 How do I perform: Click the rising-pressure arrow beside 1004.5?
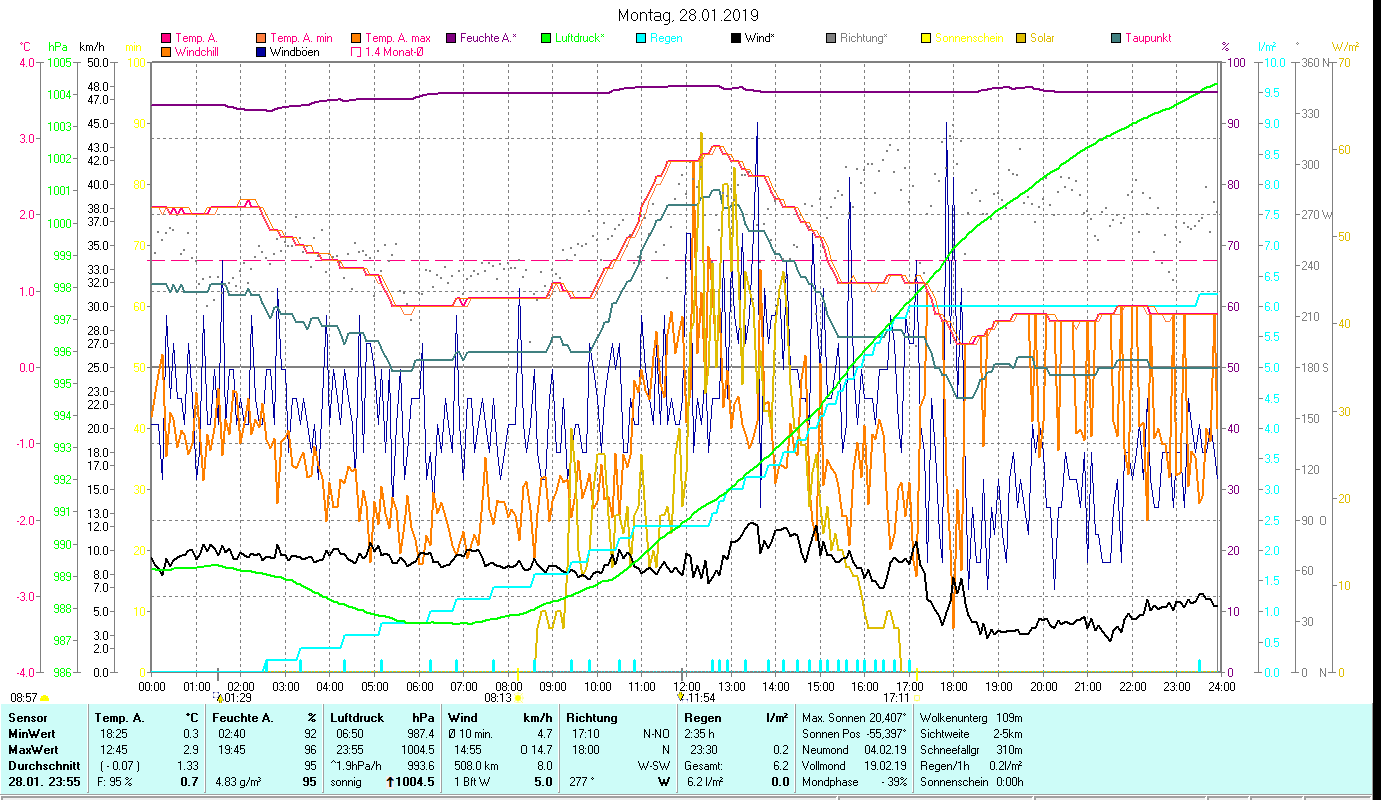(x=389, y=782)
